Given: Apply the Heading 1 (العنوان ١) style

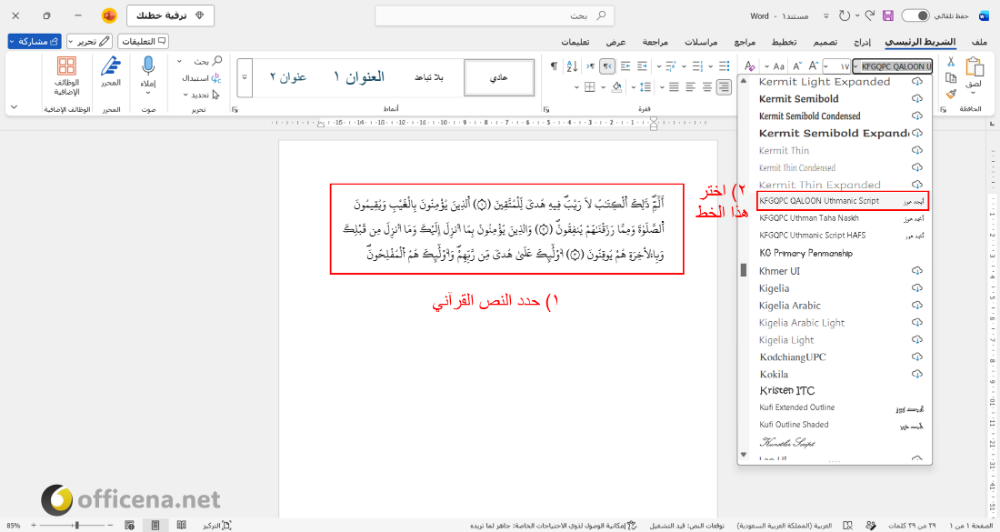Looking at the screenshot, I should click(359, 77).
